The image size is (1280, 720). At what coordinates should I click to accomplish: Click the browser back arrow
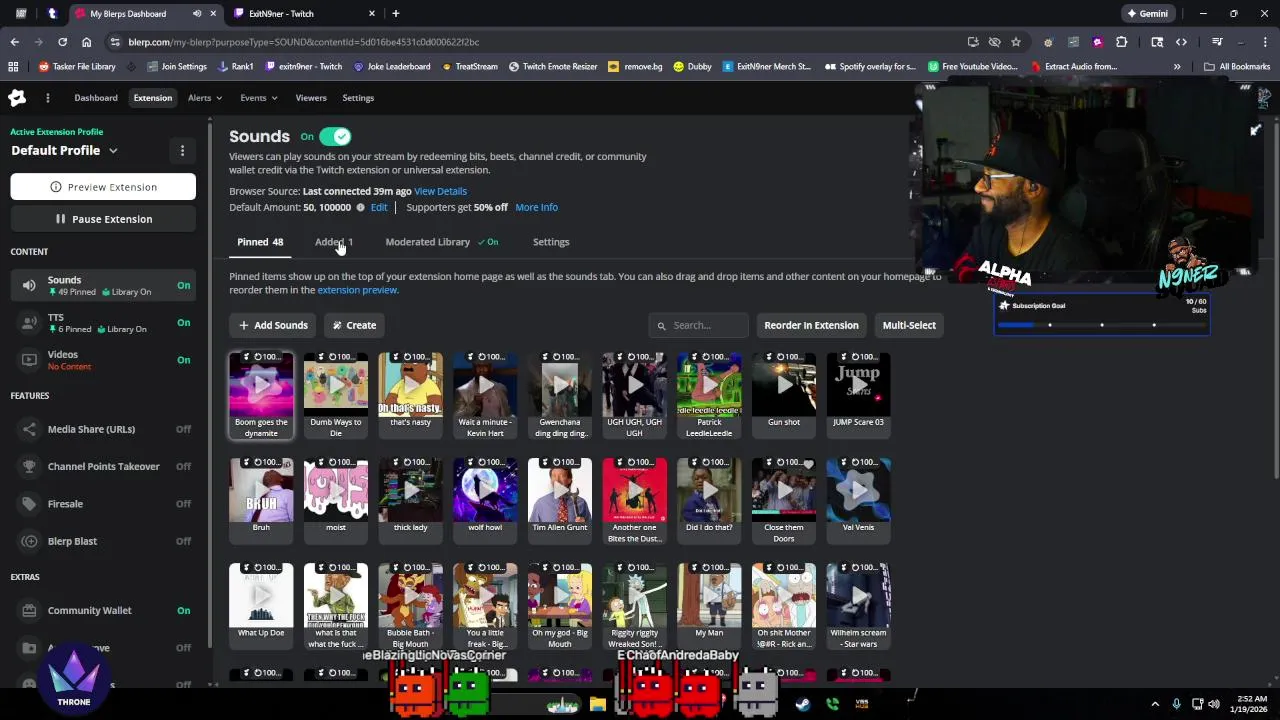tap(14, 42)
